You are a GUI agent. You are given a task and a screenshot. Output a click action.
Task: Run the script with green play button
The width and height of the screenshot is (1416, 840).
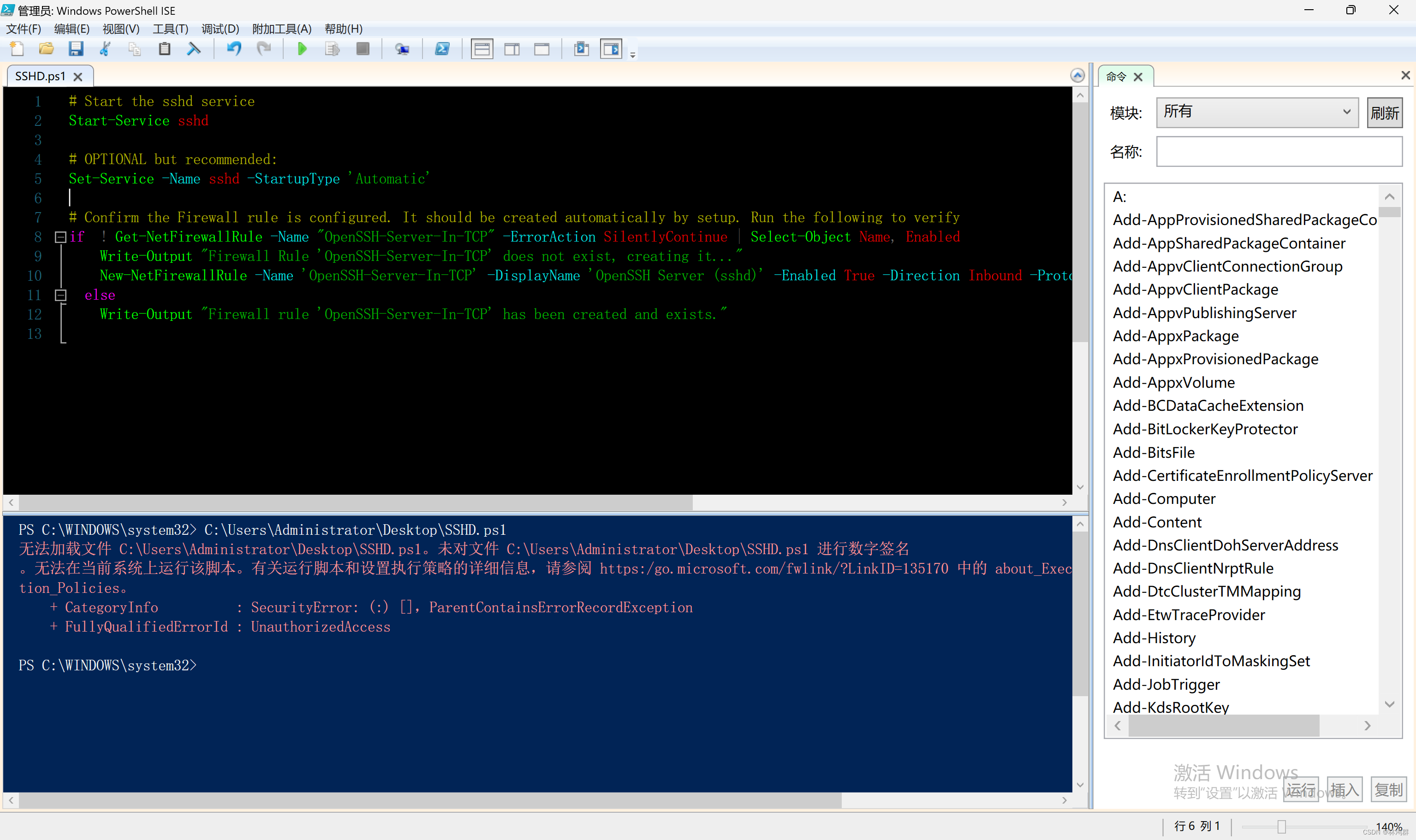pyautogui.click(x=302, y=49)
